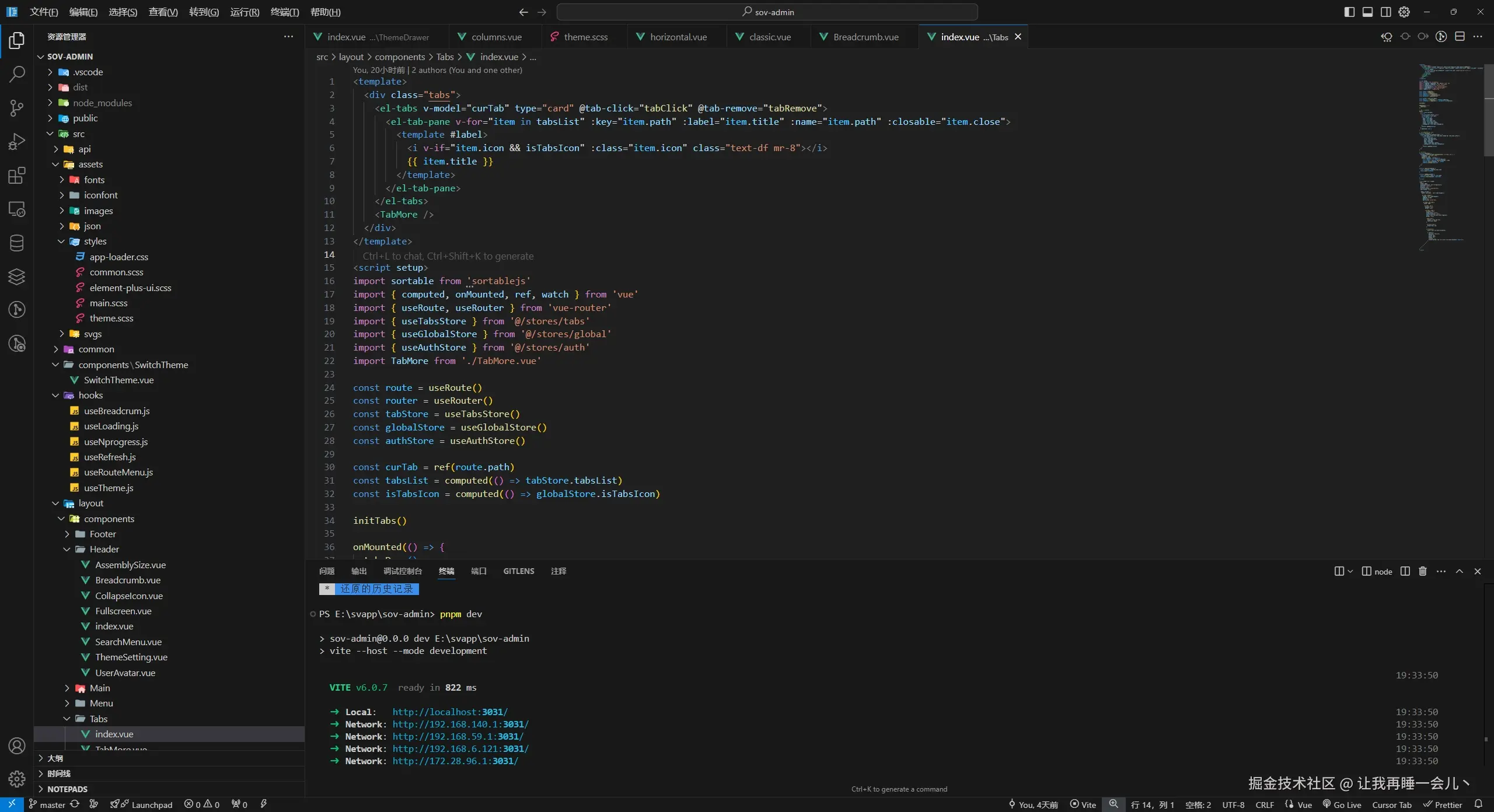The width and height of the screenshot is (1494, 812).
Task: Open Source Control view in activity bar
Action: click(x=17, y=108)
